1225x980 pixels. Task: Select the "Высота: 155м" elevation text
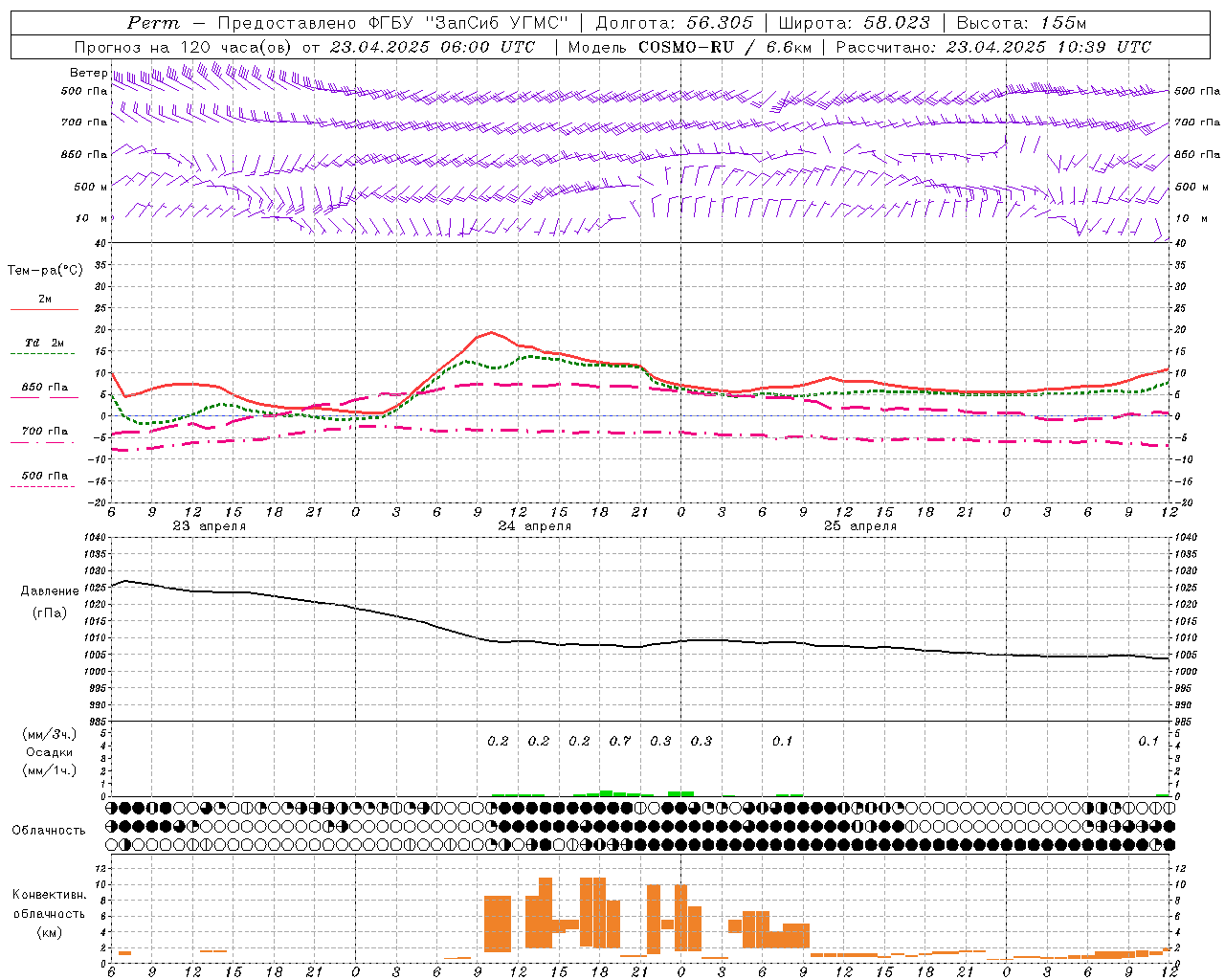[1022, 23]
